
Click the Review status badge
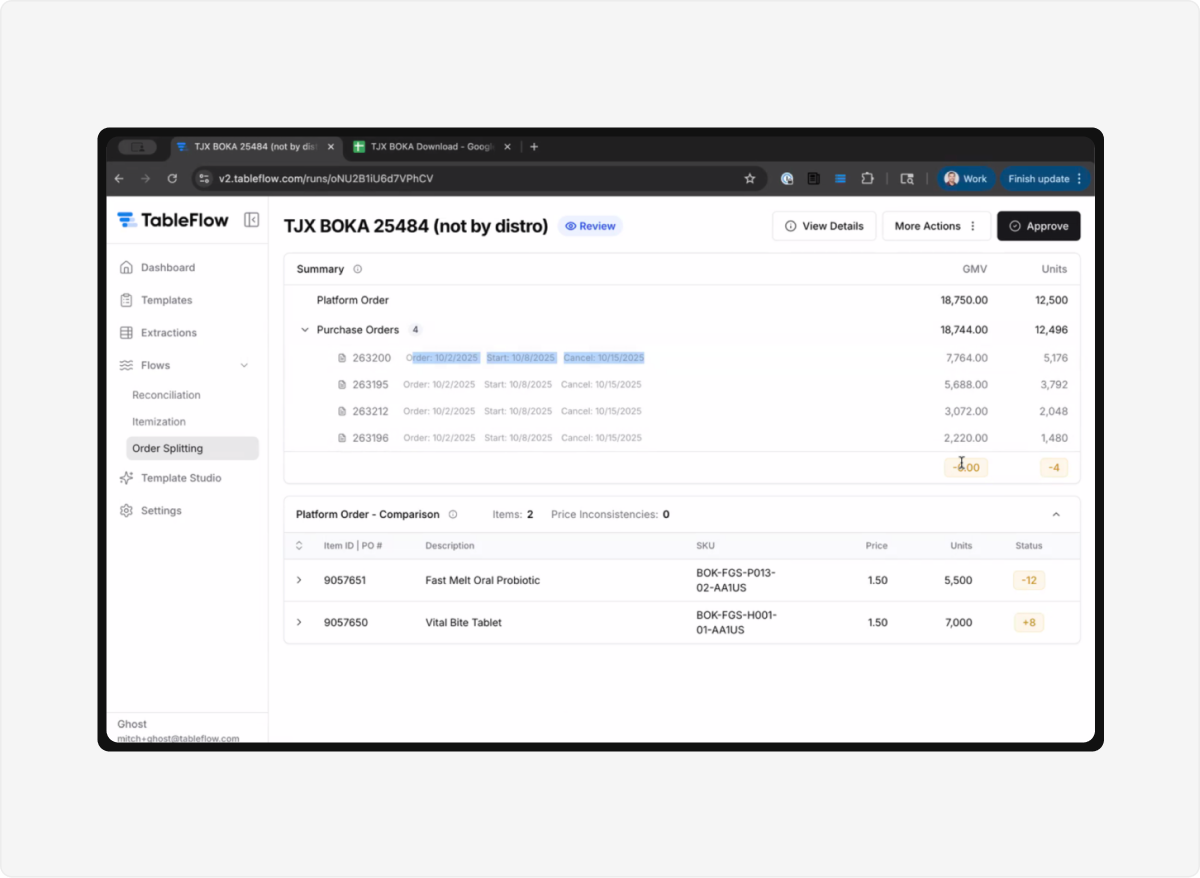tap(590, 226)
